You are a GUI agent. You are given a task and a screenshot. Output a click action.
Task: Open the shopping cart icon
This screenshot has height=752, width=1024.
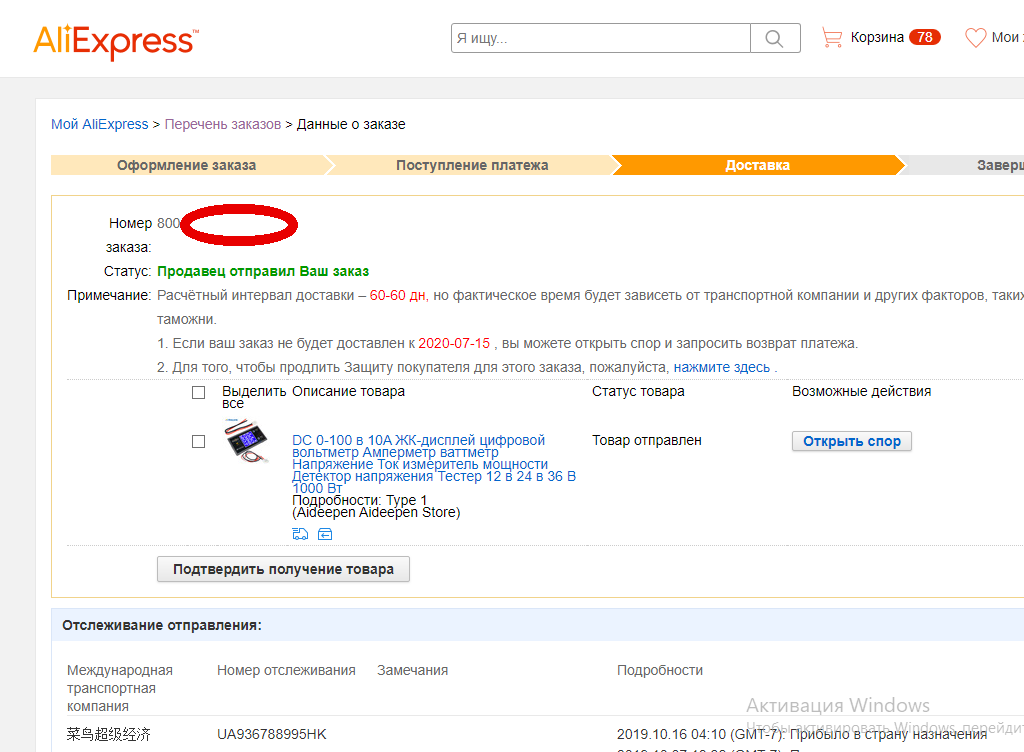[831, 37]
